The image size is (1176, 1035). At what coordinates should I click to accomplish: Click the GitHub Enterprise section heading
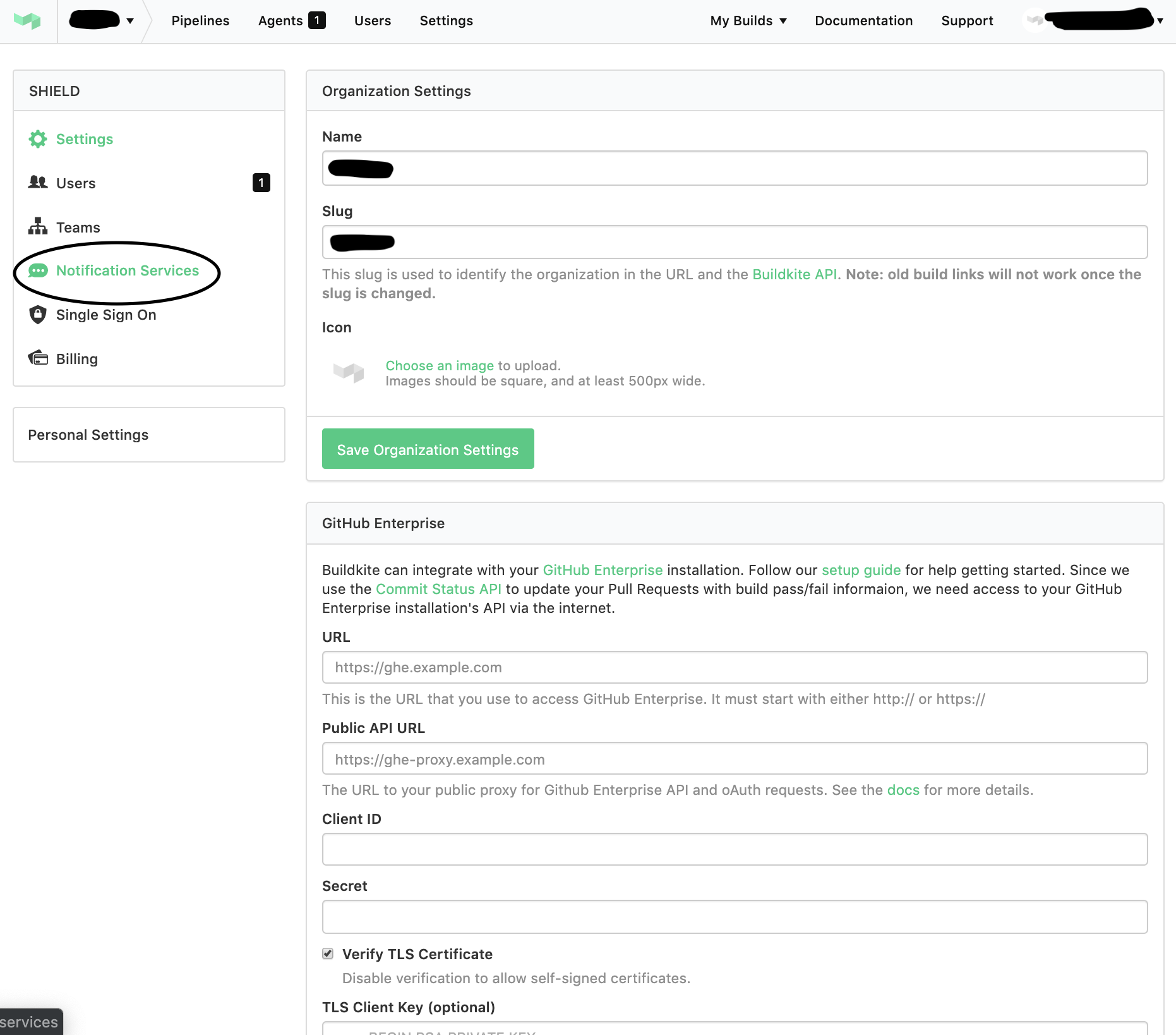pos(383,523)
